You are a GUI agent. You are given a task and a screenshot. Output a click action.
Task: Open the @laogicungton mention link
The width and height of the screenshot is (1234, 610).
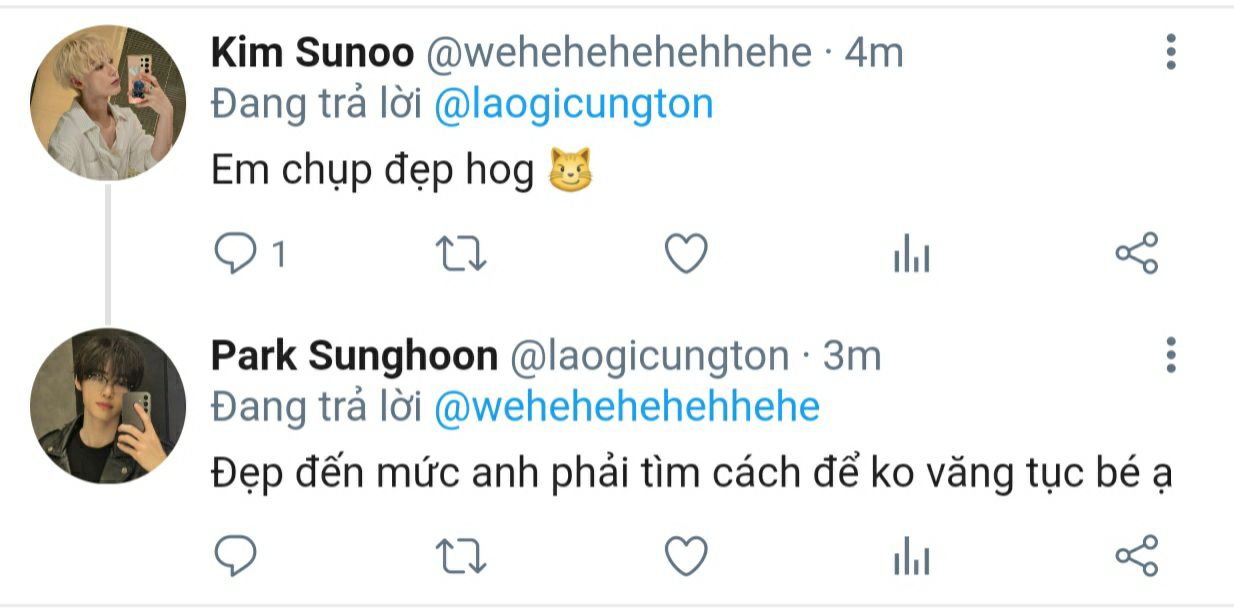pos(573,105)
